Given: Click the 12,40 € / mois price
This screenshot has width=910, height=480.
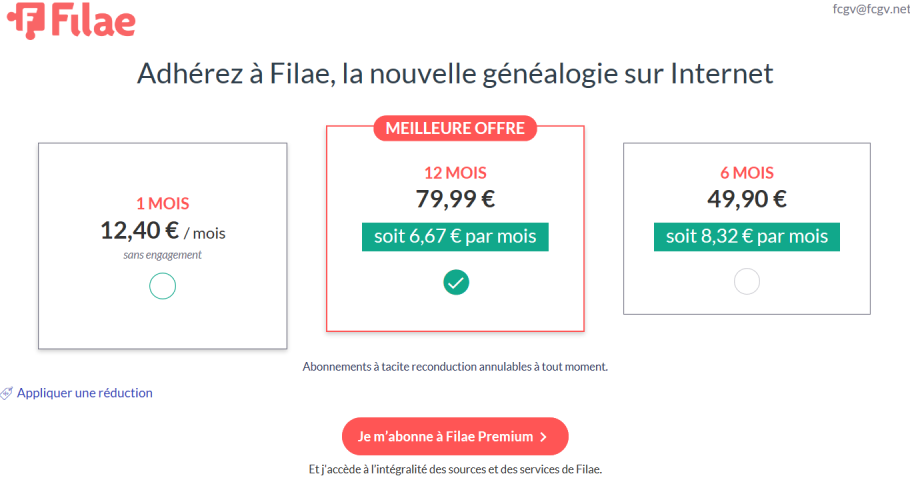Looking at the screenshot, I should 163,231.
